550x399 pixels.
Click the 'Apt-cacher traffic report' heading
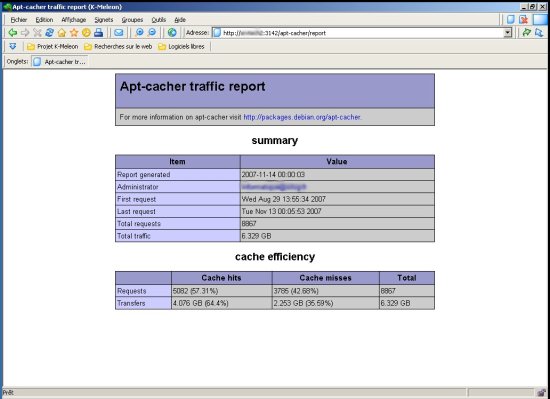point(193,87)
